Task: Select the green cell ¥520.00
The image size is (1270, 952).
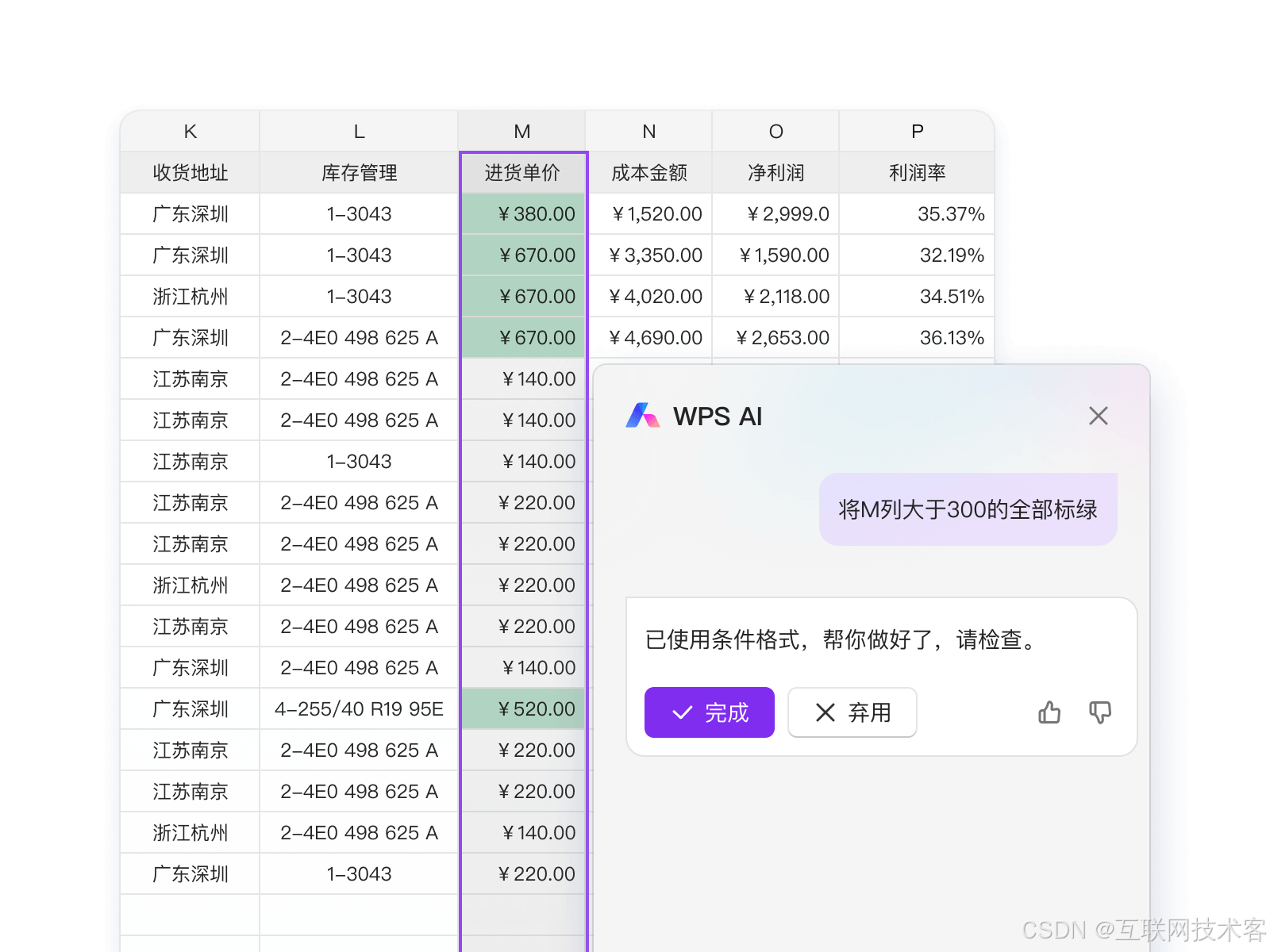Action: pos(523,709)
